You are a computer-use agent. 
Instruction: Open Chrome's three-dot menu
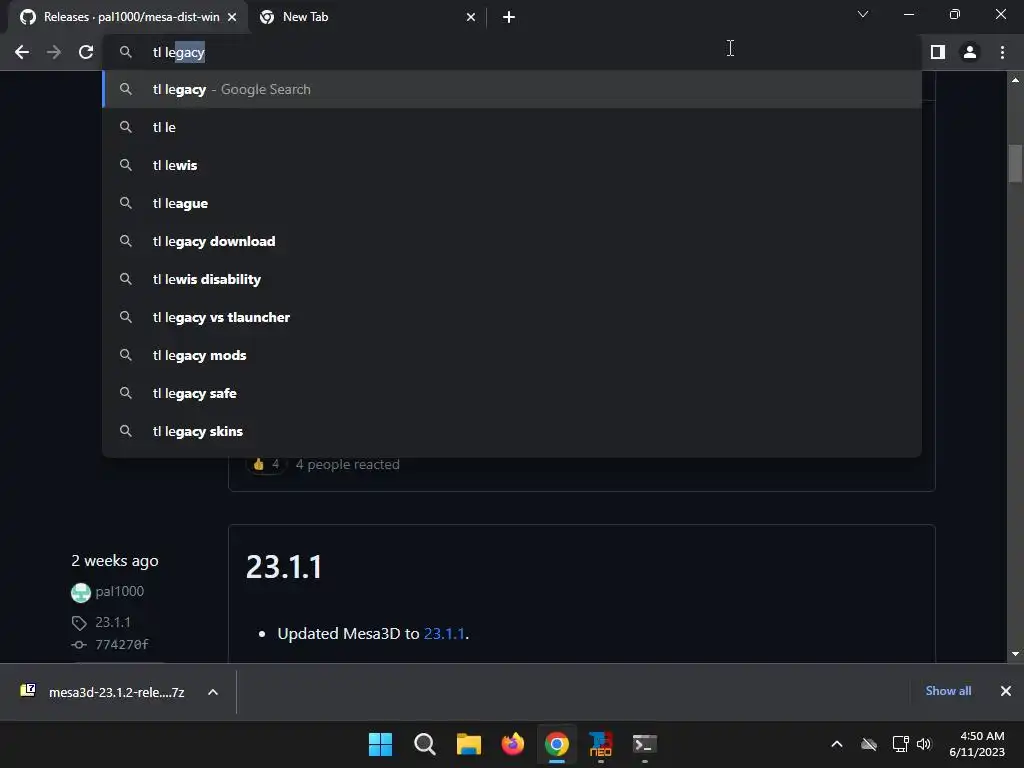tap(1002, 52)
